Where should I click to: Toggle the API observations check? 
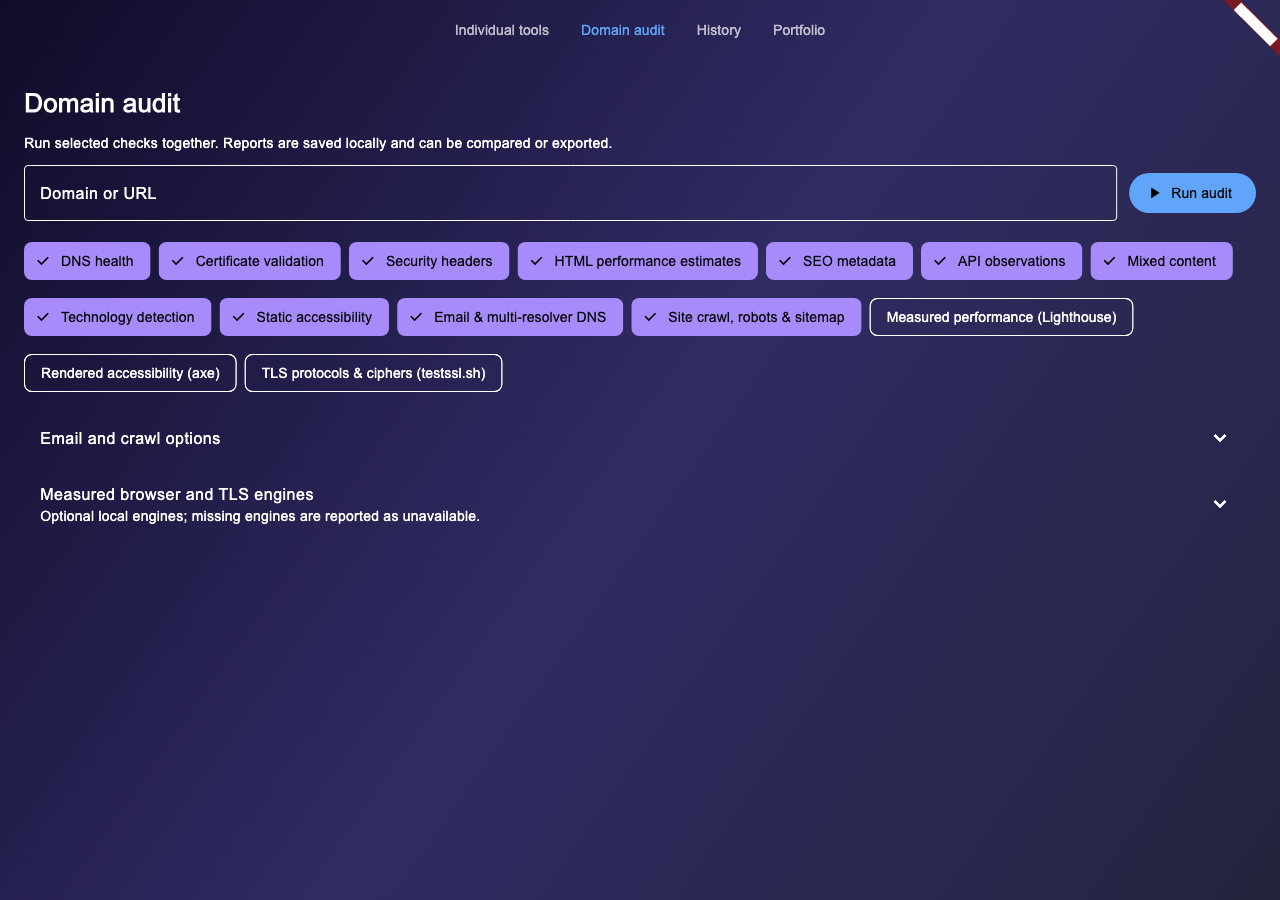pyautogui.click(x=1001, y=261)
